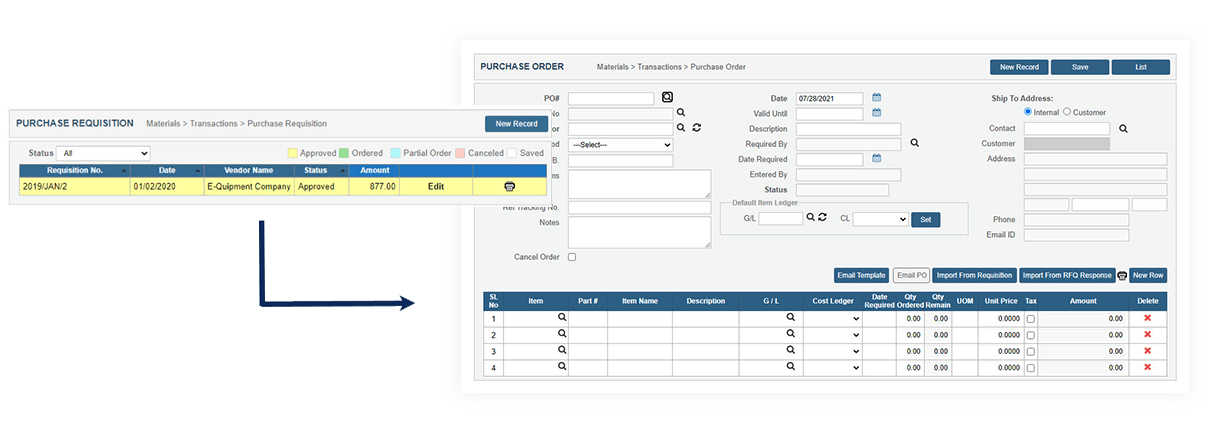The width and height of the screenshot is (1231, 443).
Task: Click the G/L search icon in row 3
Action: click(x=791, y=350)
